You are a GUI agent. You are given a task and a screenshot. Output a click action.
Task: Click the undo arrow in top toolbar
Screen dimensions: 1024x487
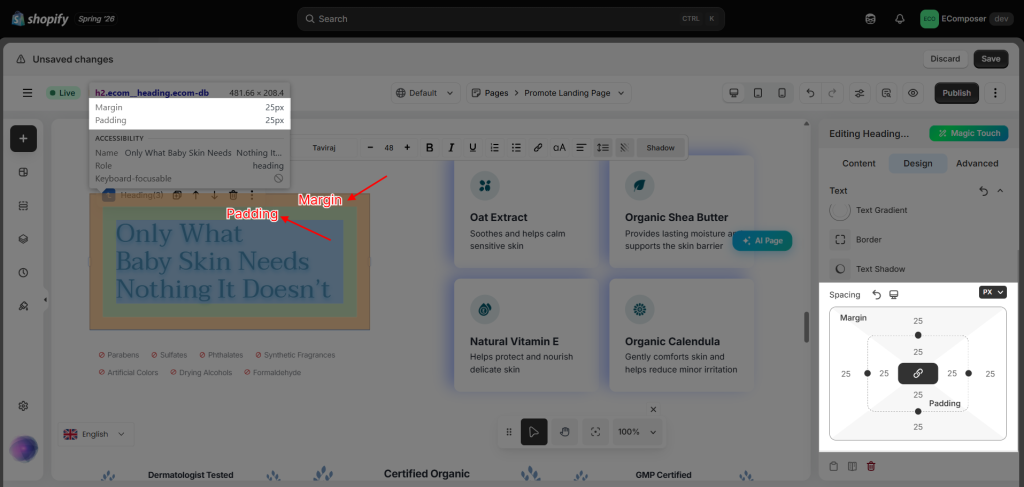[810, 93]
